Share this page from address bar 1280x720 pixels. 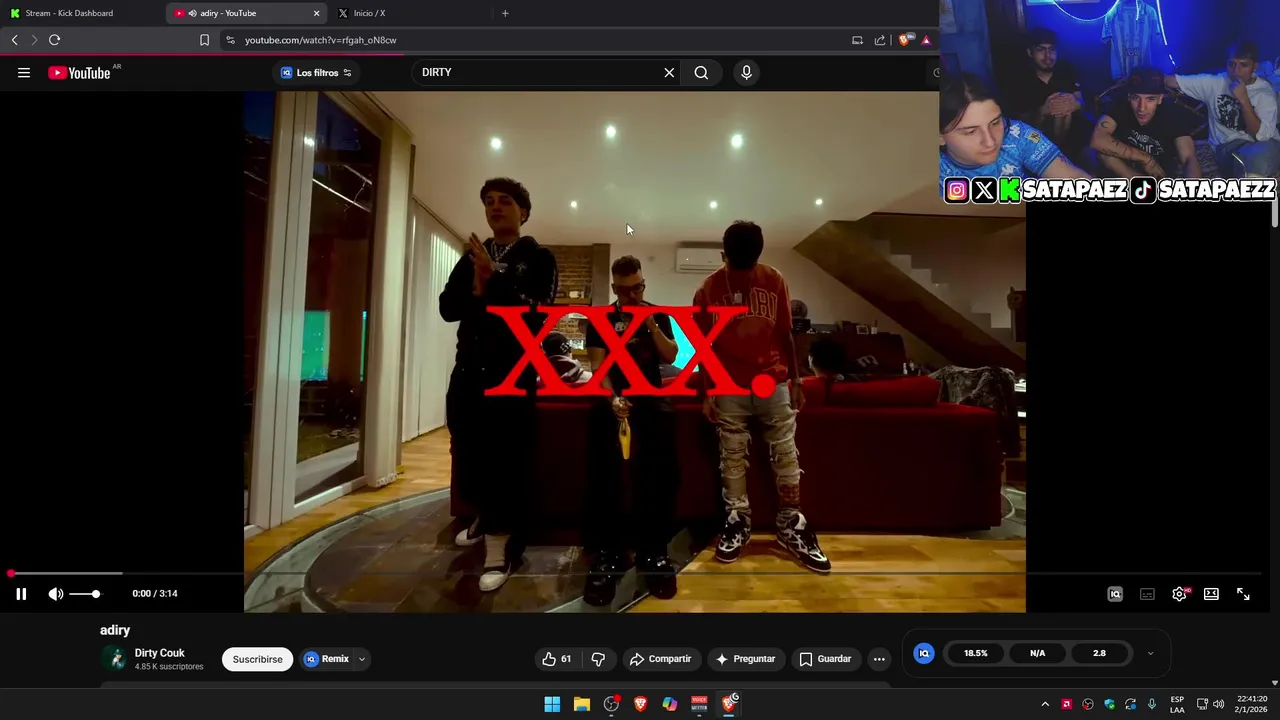(880, 40)
